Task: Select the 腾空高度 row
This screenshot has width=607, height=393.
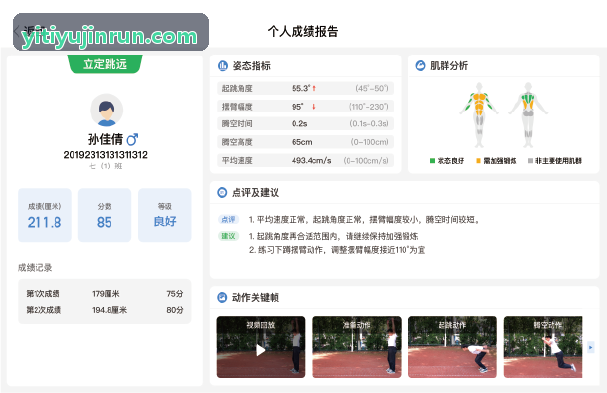Action: [x=305, y=142]
